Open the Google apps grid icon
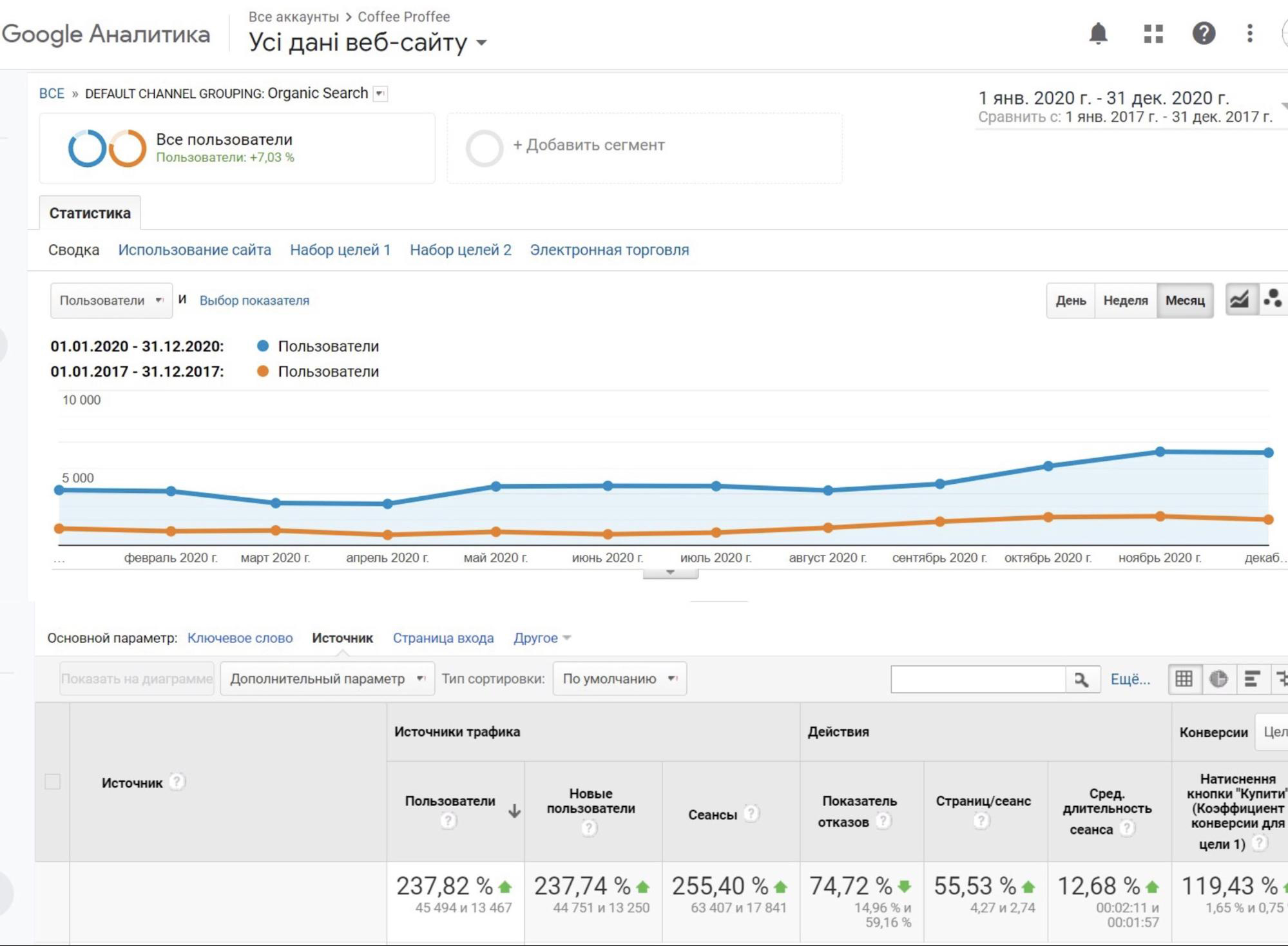The image size is (1288, 946). (x=1153, y=34)
